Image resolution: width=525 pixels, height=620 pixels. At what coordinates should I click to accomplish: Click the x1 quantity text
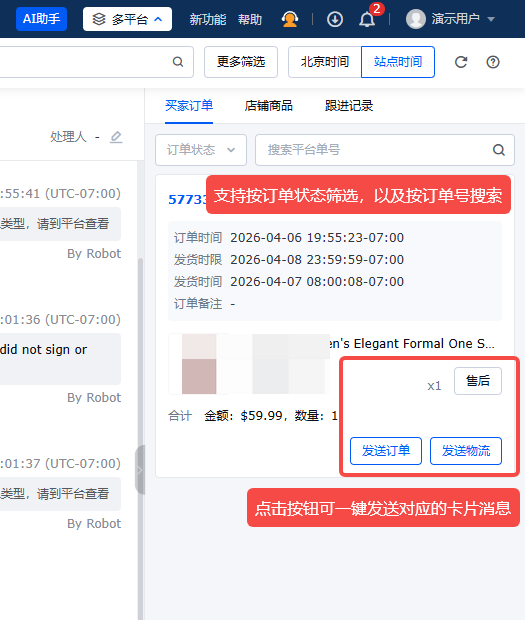point(434,386)
